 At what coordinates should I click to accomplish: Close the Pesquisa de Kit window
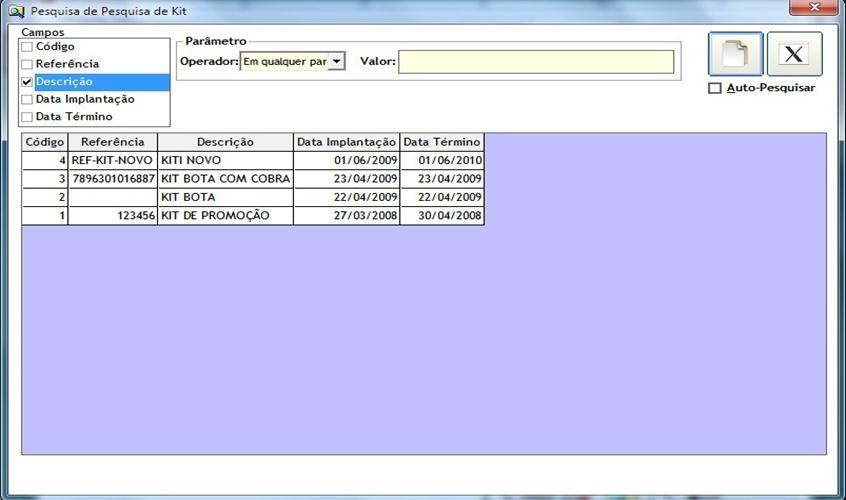[x=815, y=7]
